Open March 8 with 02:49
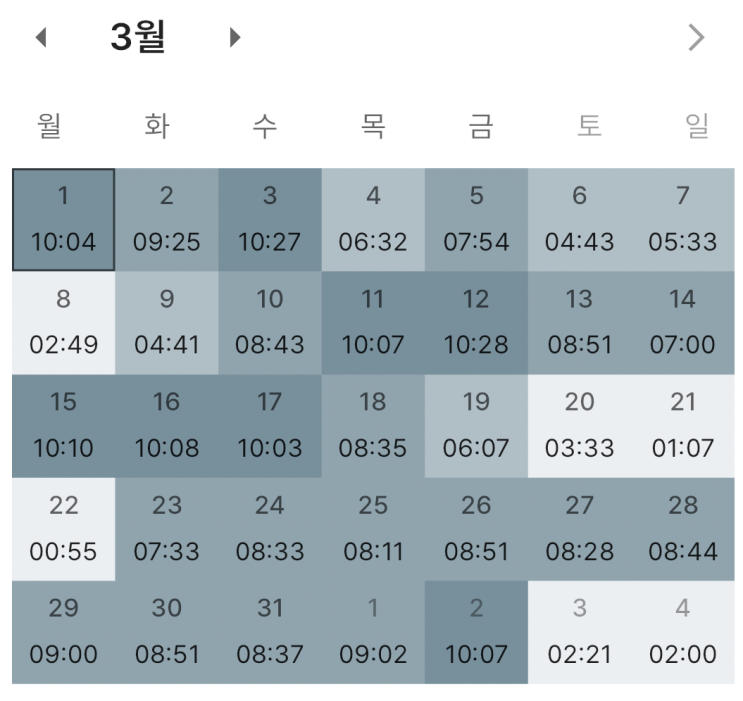Screen dimensions: 743x701 pyautogui.click(x=63, y=322)
